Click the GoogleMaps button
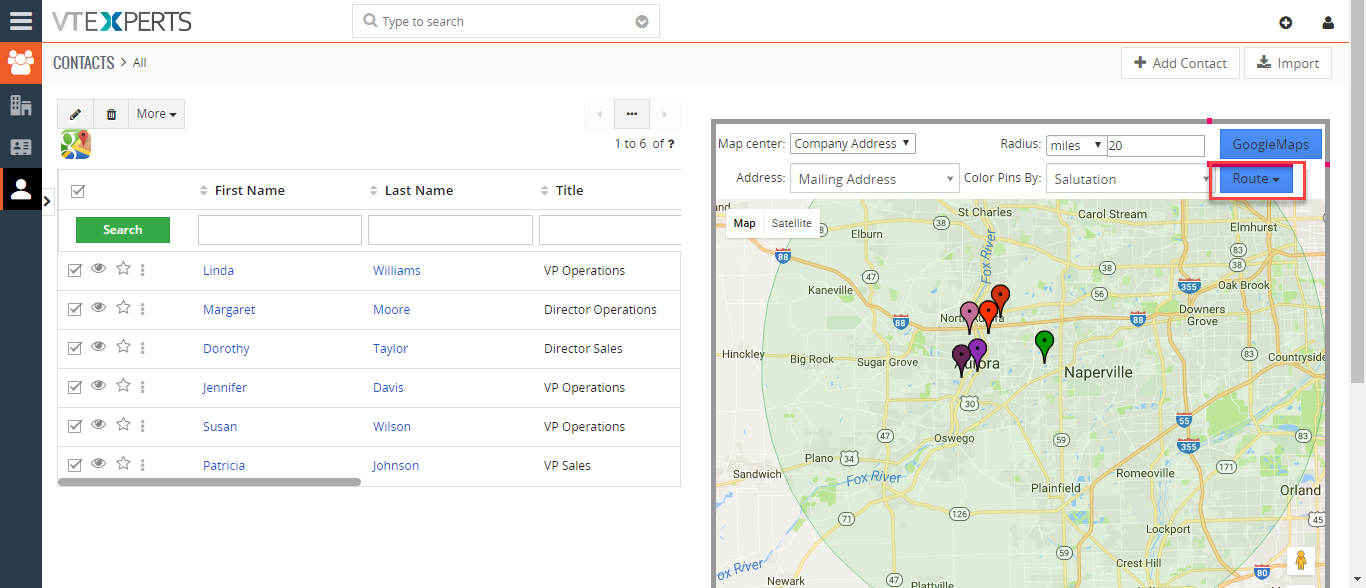Screen dimensions: 1366x588 coord(1270,145)
